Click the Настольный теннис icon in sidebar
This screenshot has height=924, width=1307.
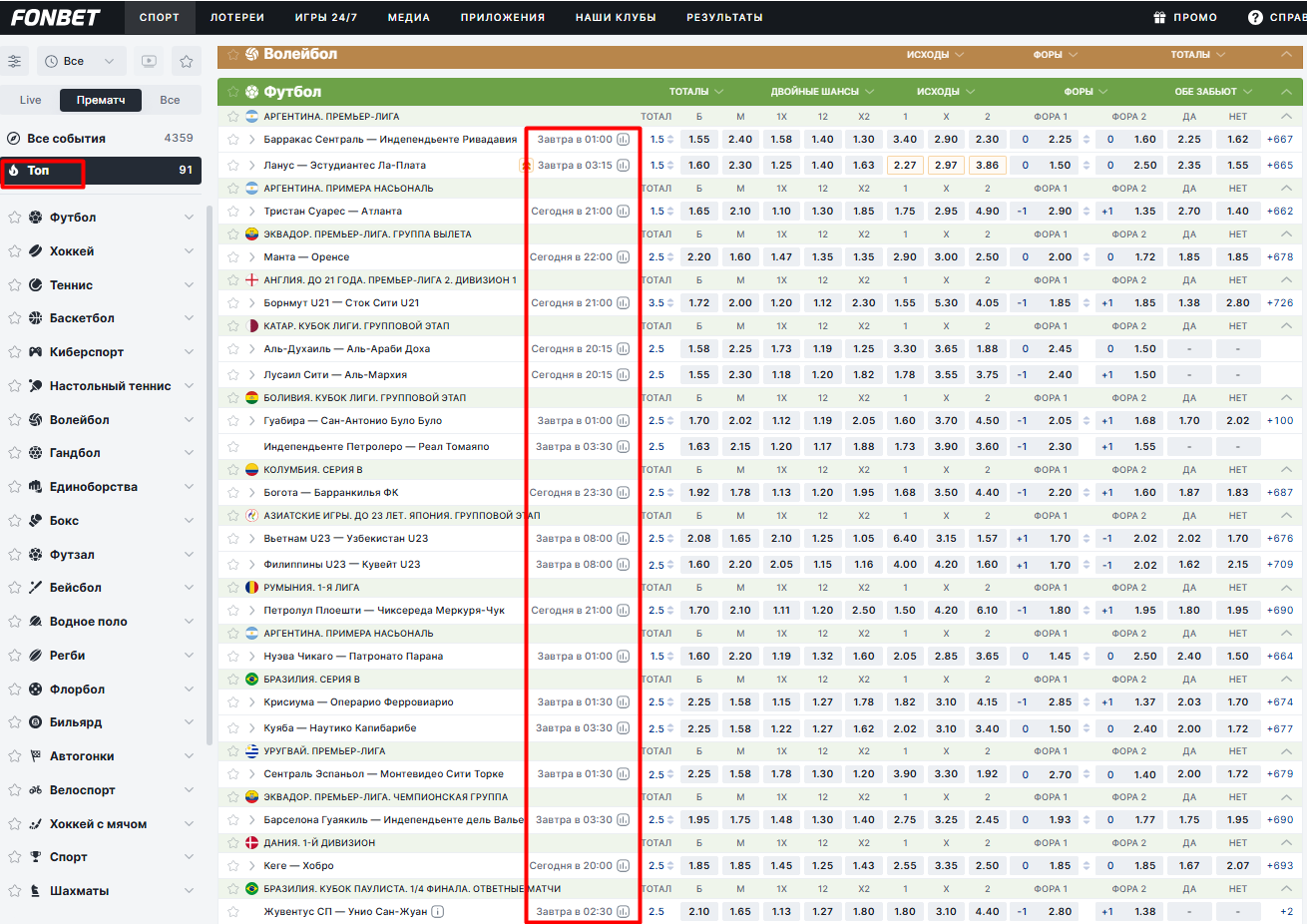point(36,386)
